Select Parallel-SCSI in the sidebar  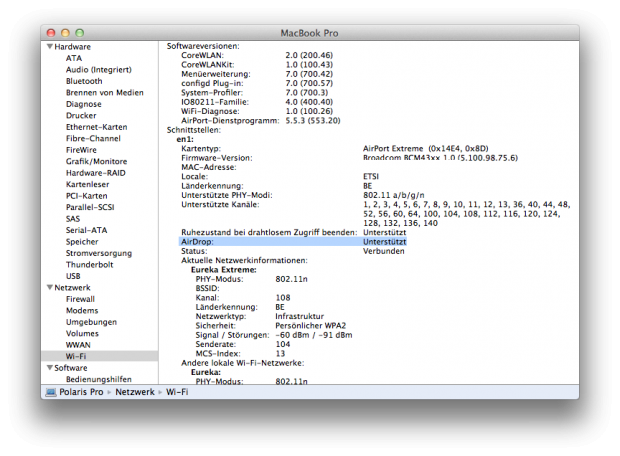click(x=90, y=207)
